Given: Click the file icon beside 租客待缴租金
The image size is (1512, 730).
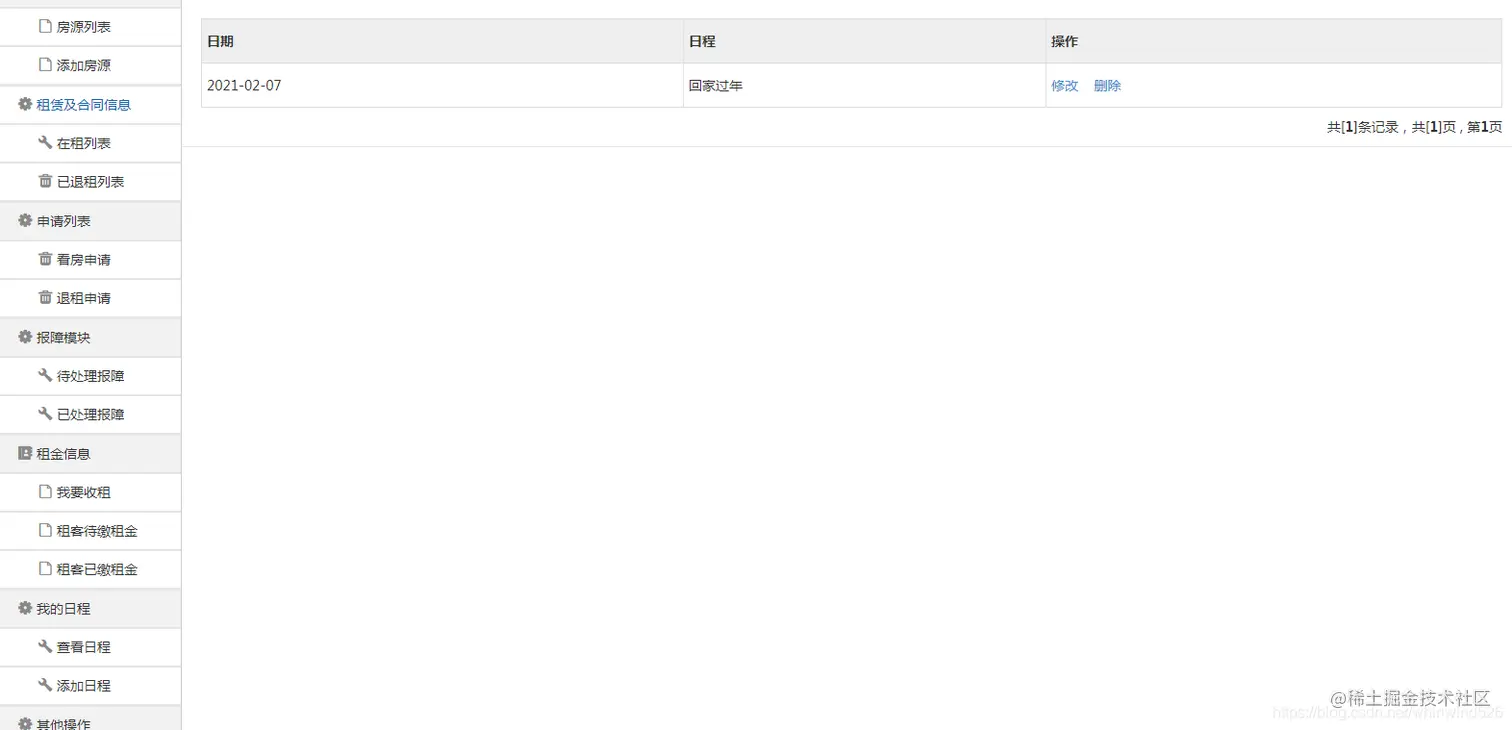Looking at the screenshot, I should click(44, 530).
